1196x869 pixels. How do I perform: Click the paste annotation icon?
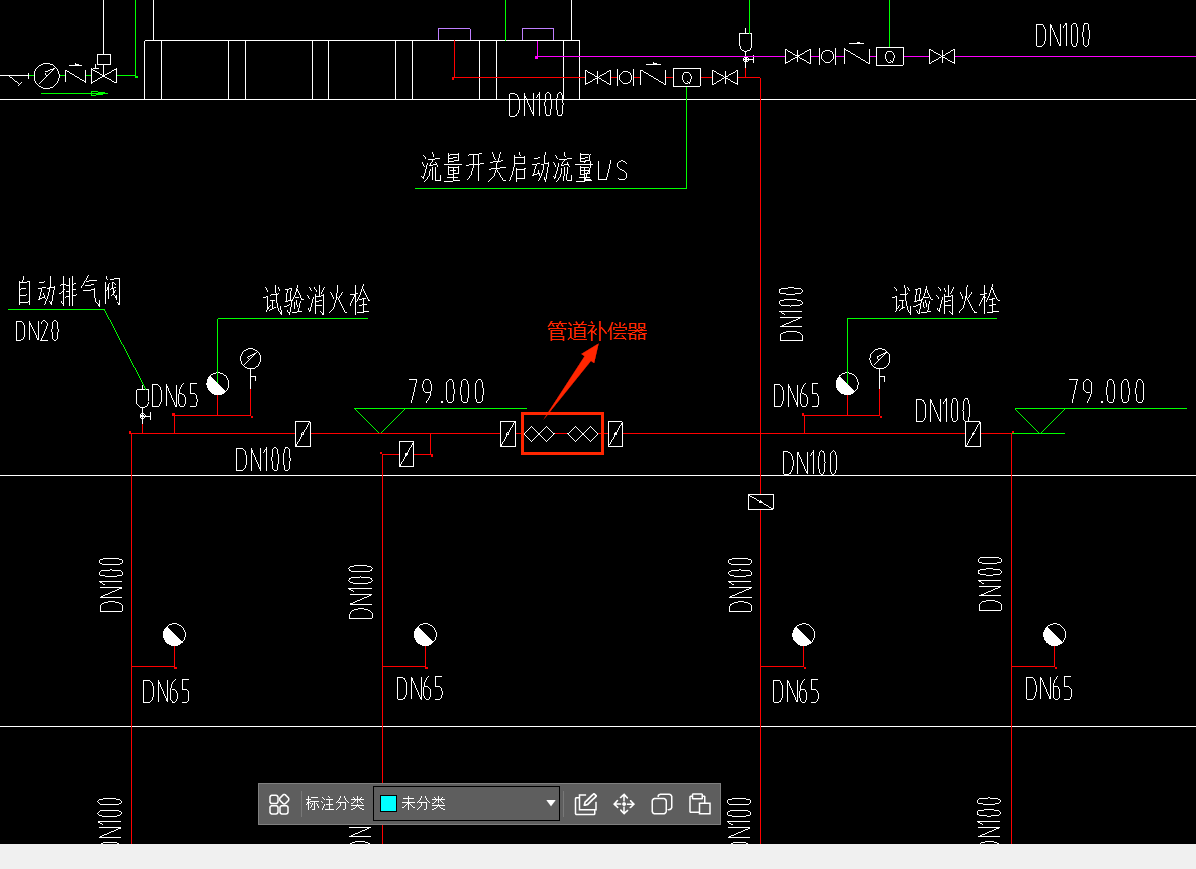[699, 804]
